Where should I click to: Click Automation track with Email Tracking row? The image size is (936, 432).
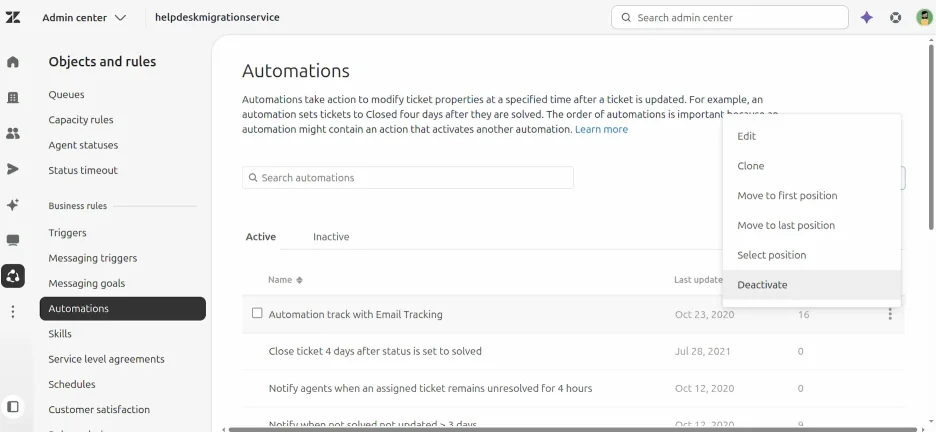573,314
